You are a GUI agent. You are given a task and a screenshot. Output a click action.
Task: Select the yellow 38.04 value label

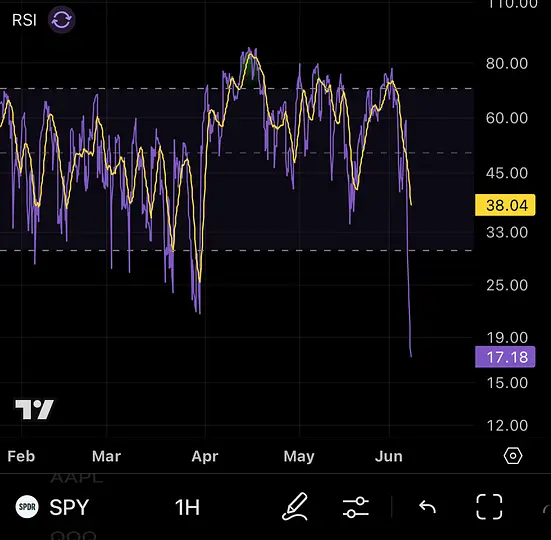(x=505, y=205)
